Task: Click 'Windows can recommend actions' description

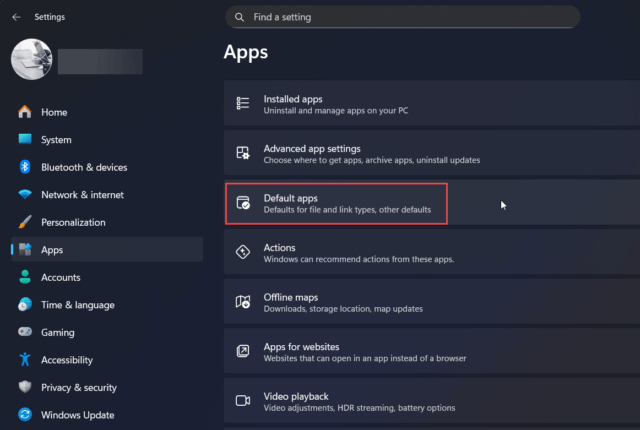Action: click(x=358, y=259)
